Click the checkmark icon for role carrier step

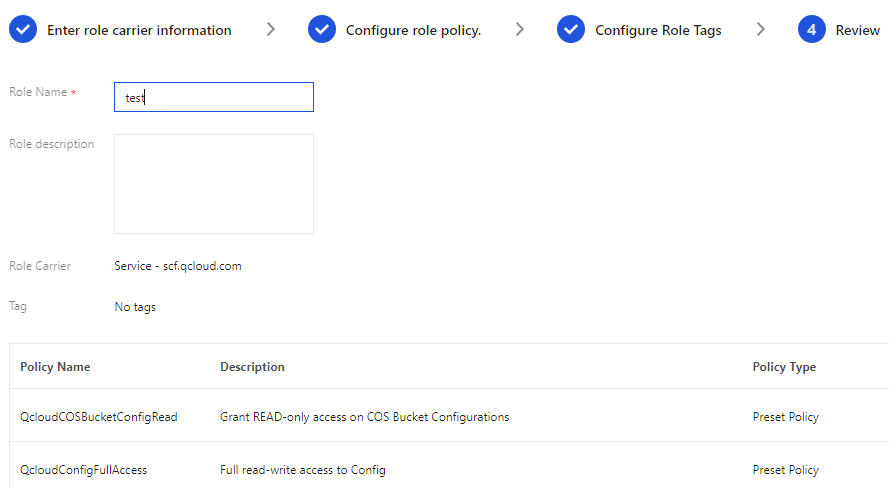click(x=22, y=30)
